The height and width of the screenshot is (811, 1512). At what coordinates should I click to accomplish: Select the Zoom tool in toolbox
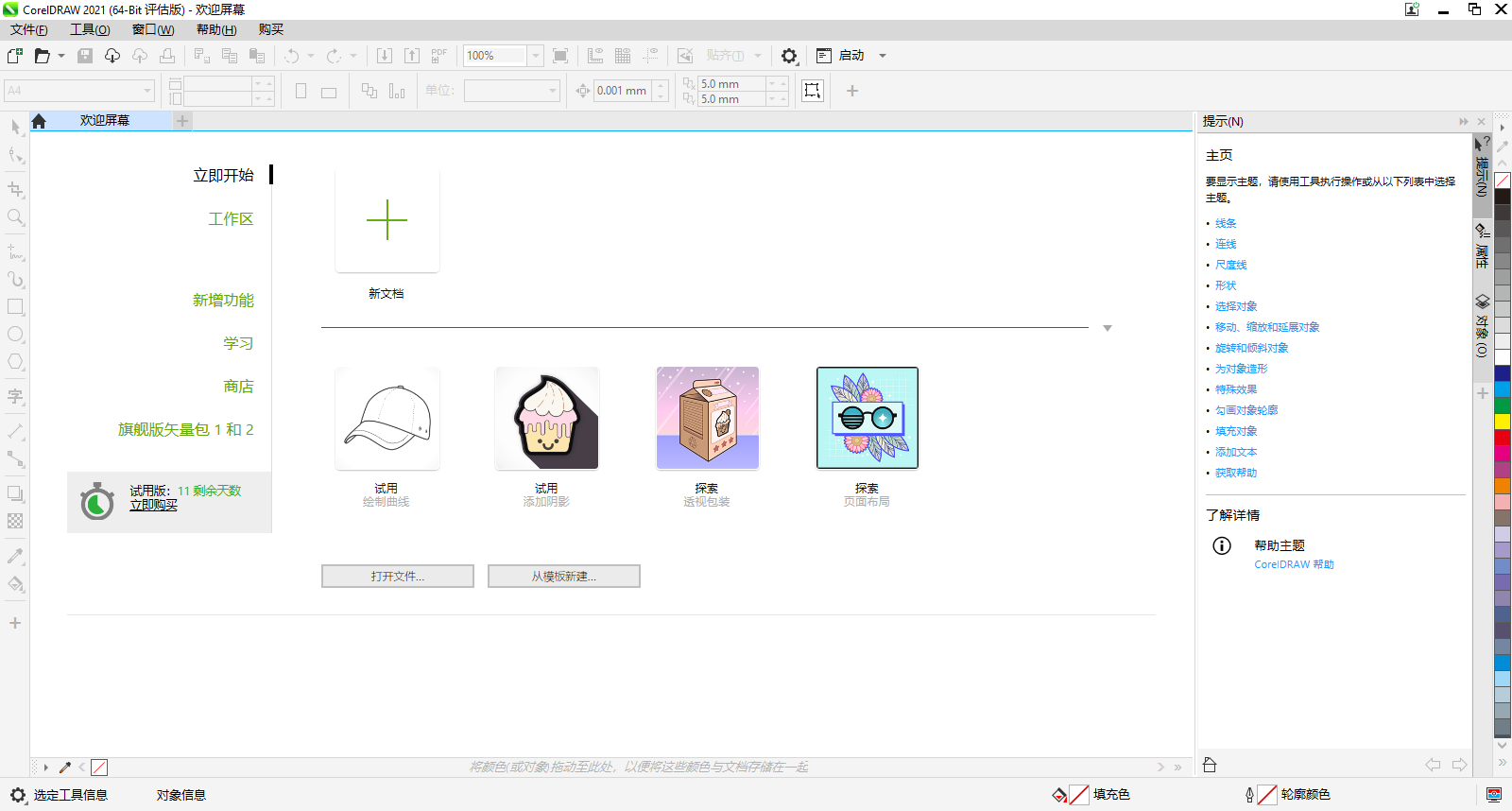(15, 217)
